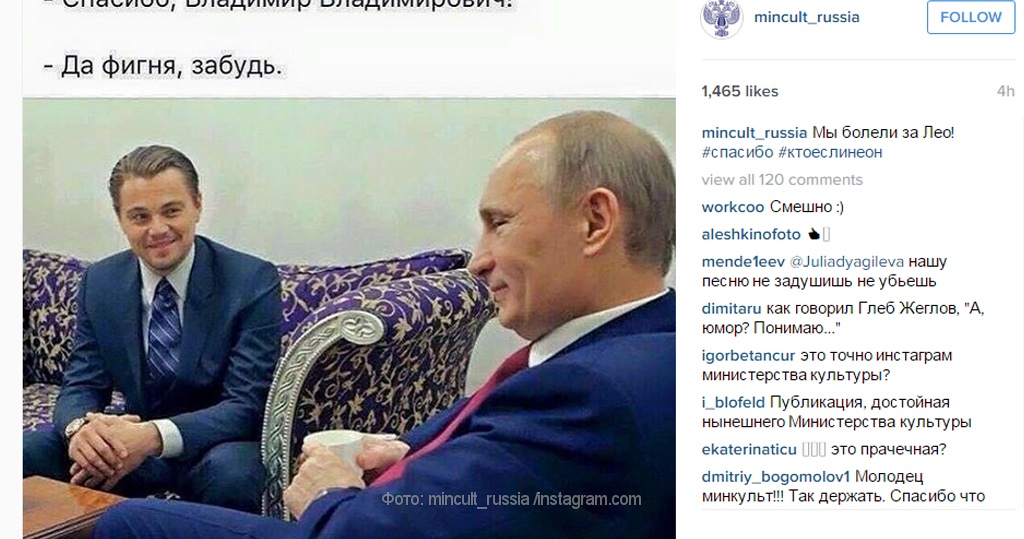Open i_blofeld commenter profile
The image size is (1024, 539).
[x=733, y=402]
